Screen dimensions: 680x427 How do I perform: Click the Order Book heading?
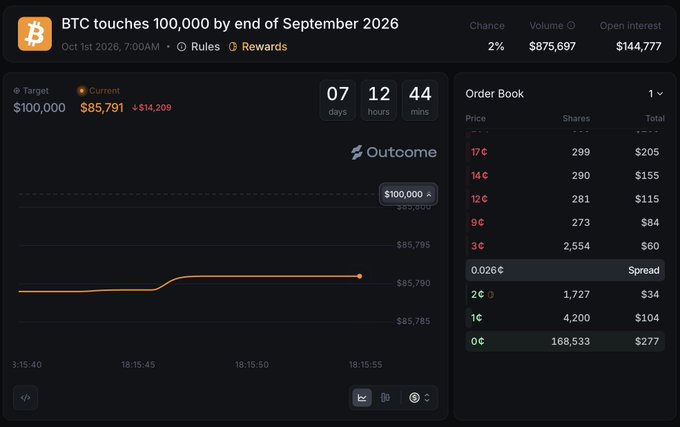pyautogui.click(x=494, y=94)
